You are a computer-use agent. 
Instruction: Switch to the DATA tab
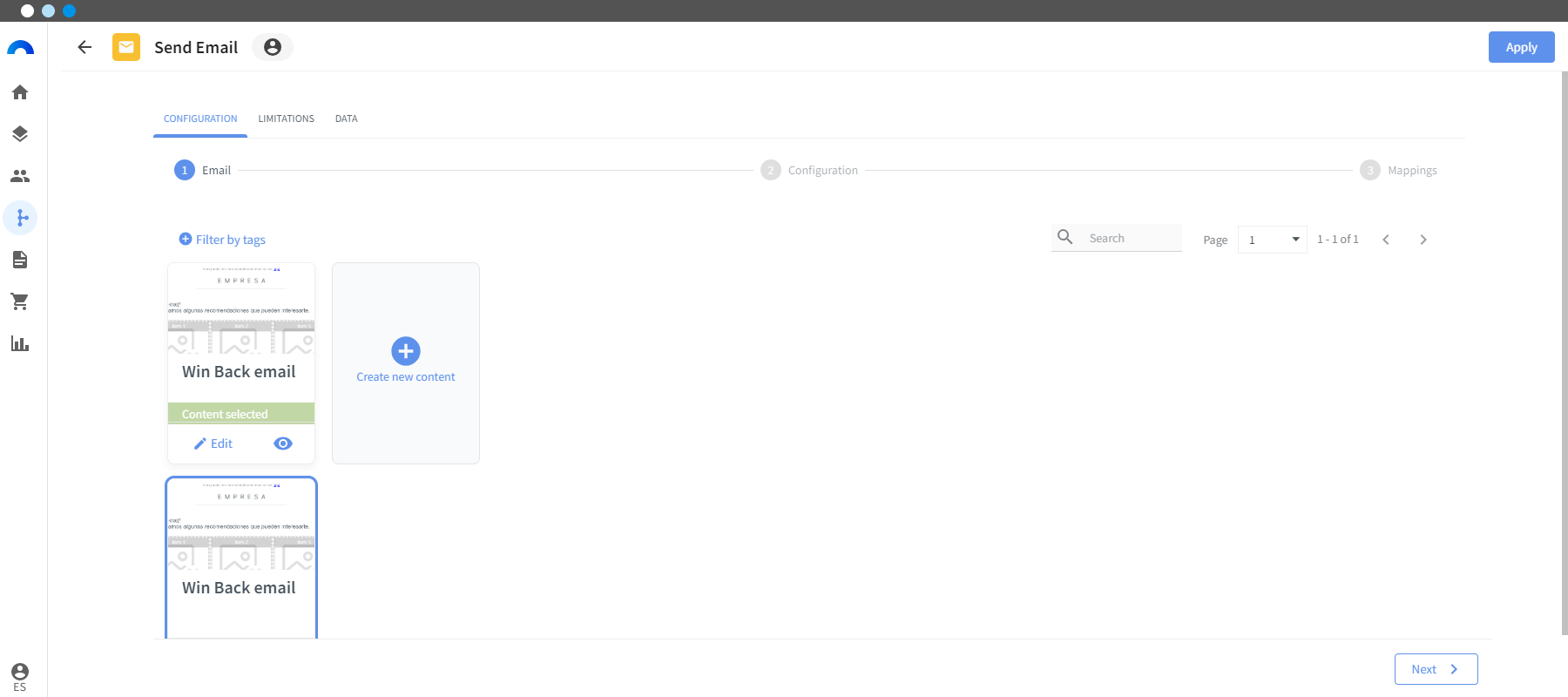pos(346,118)
